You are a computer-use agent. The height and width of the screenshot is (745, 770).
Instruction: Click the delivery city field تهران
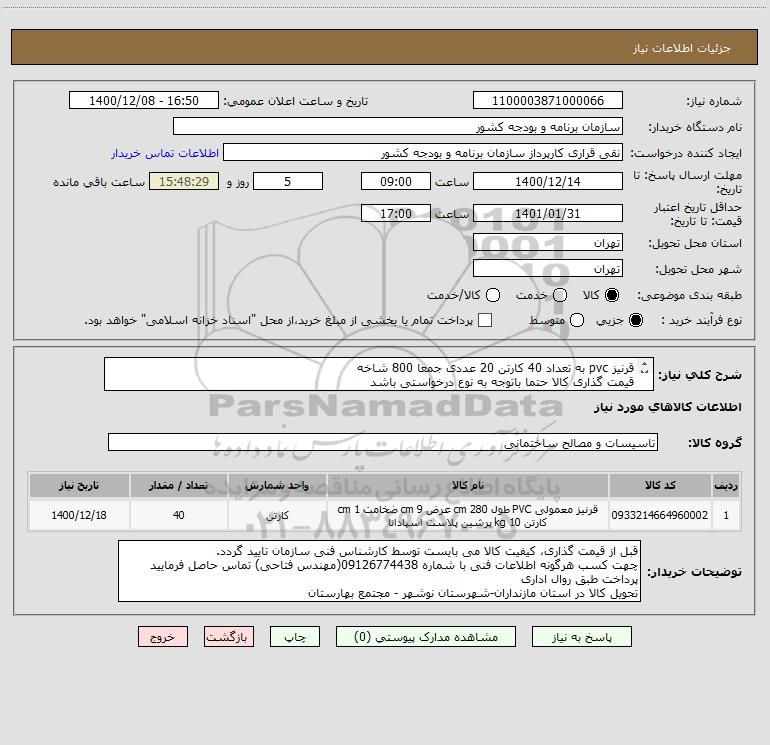click(548, 269)
